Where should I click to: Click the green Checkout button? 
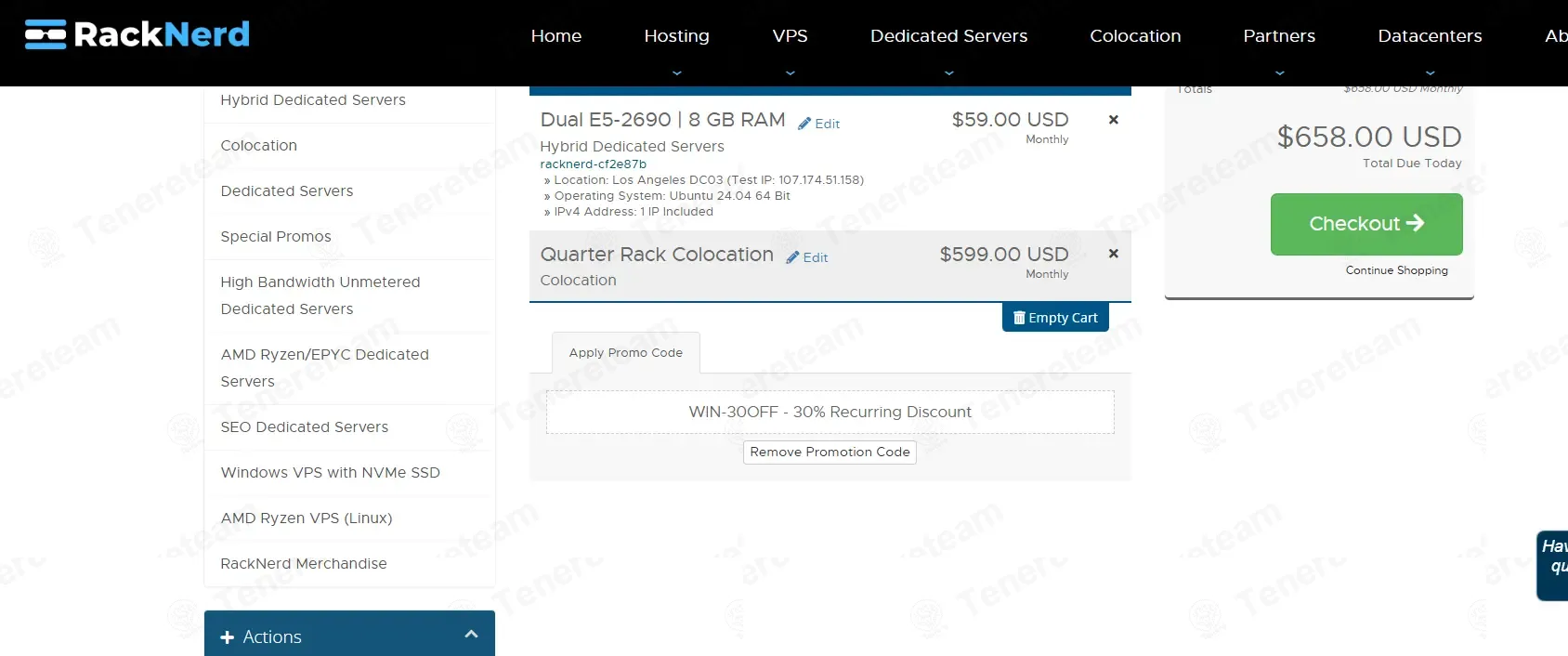coord(1366,224)
